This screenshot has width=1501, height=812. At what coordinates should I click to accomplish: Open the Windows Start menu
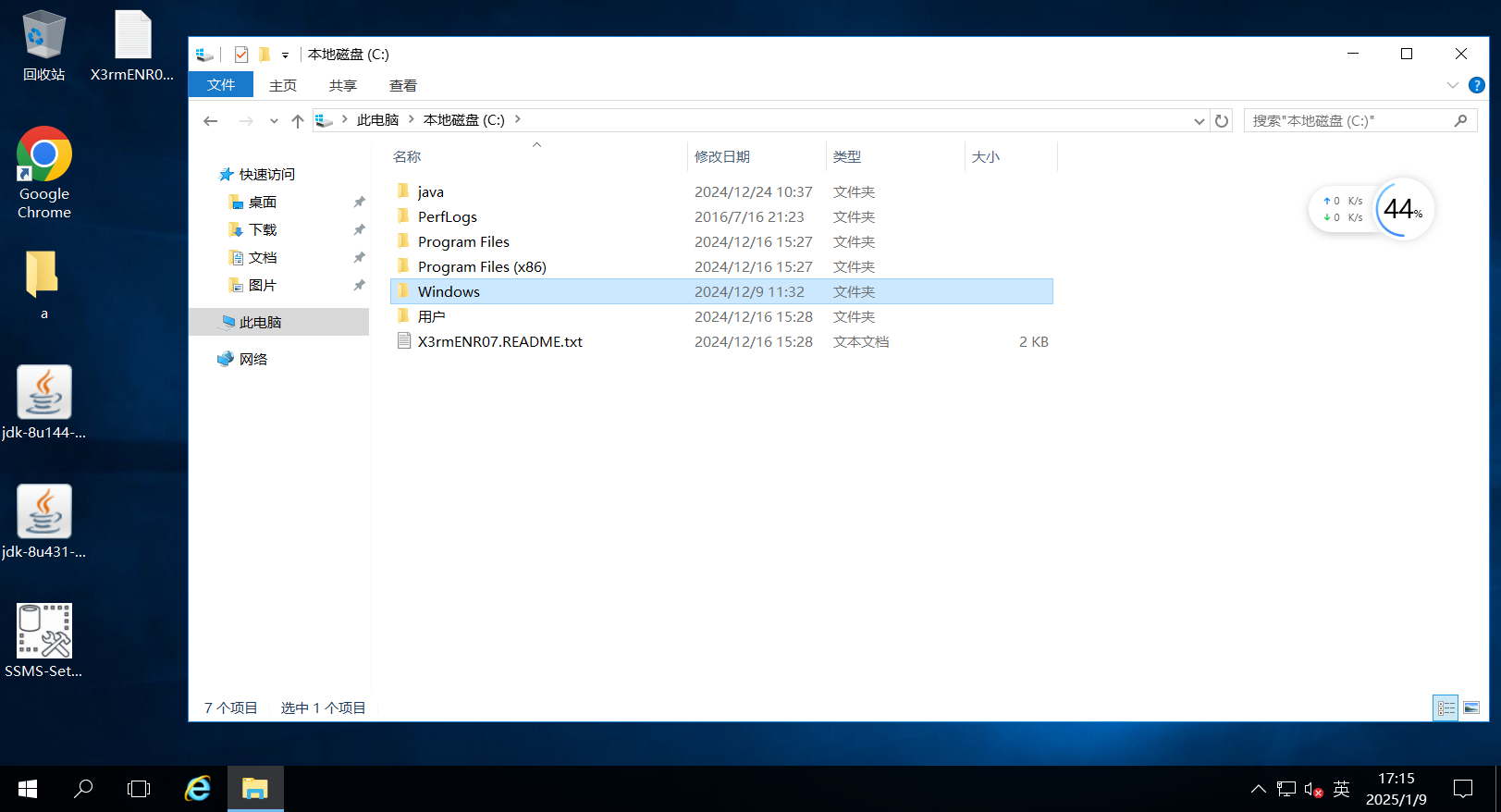click(x=28, y=789)
